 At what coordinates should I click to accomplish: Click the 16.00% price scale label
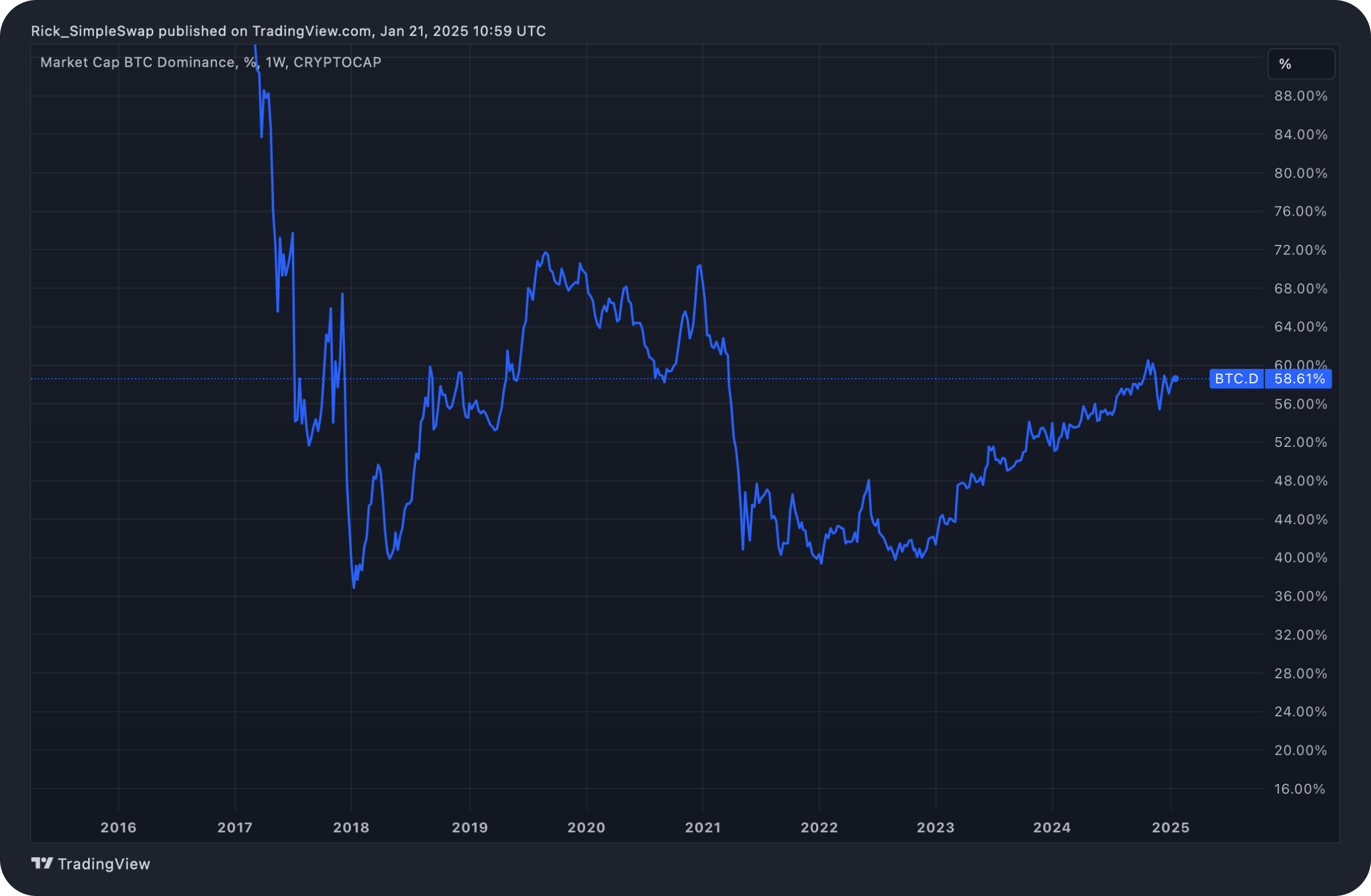click(1299, 789)
